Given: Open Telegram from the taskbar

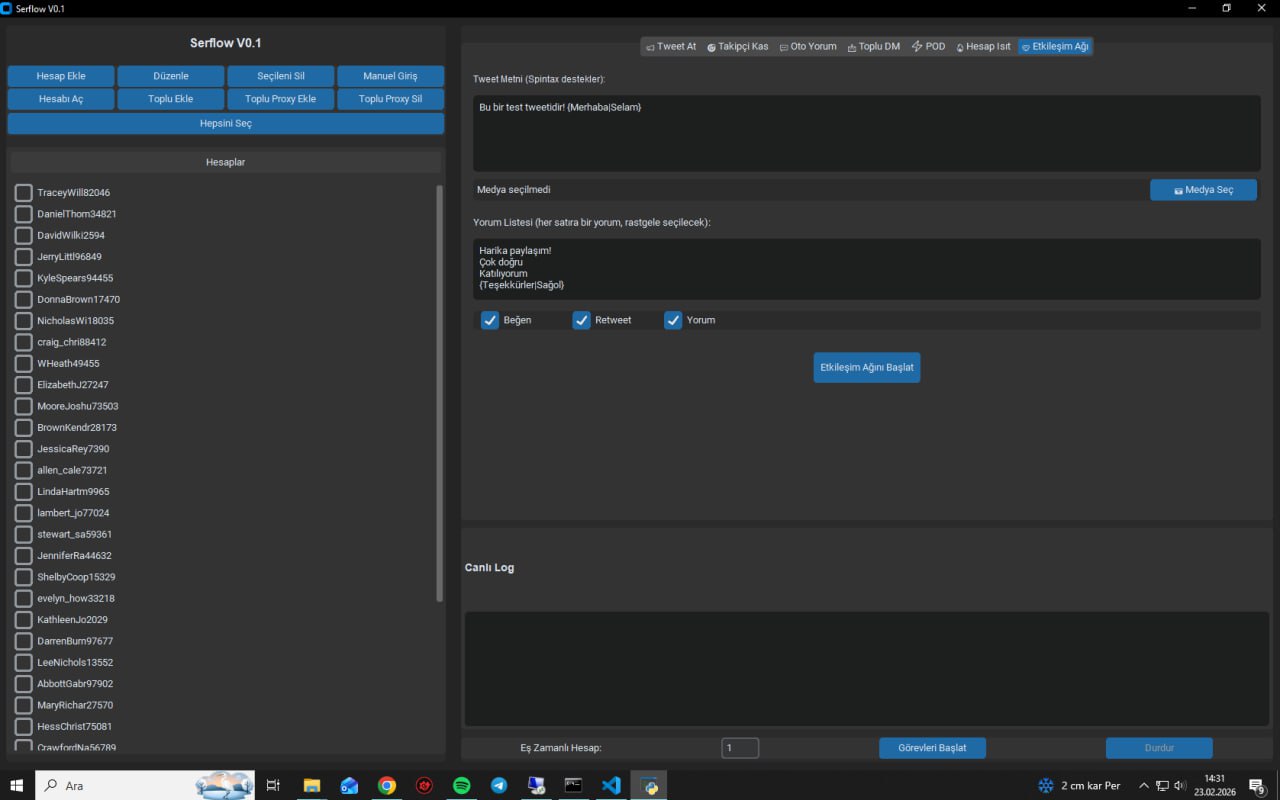Looking at the screenshot, I should (499, 786).
